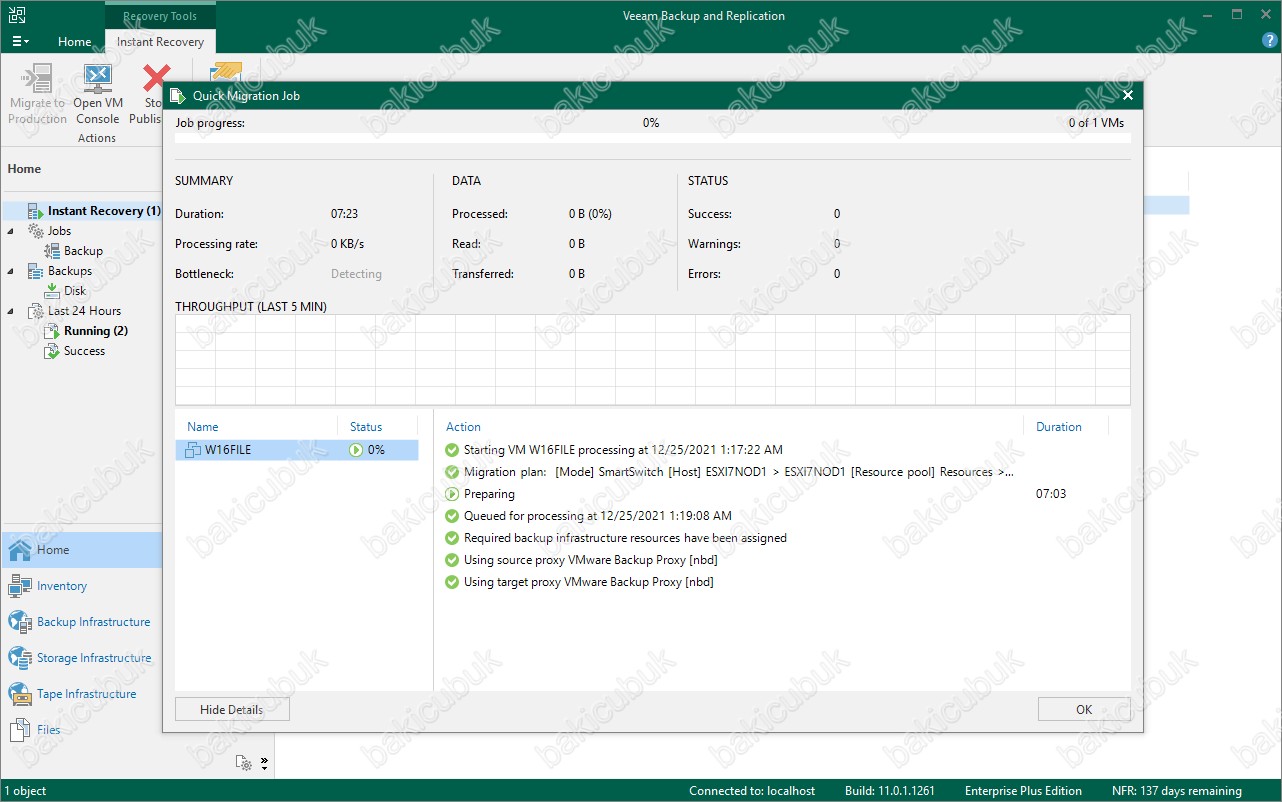This screenshot has width=1282, height=802.
Task: Collapse the Backups tree node
Action: pos(11,271)
